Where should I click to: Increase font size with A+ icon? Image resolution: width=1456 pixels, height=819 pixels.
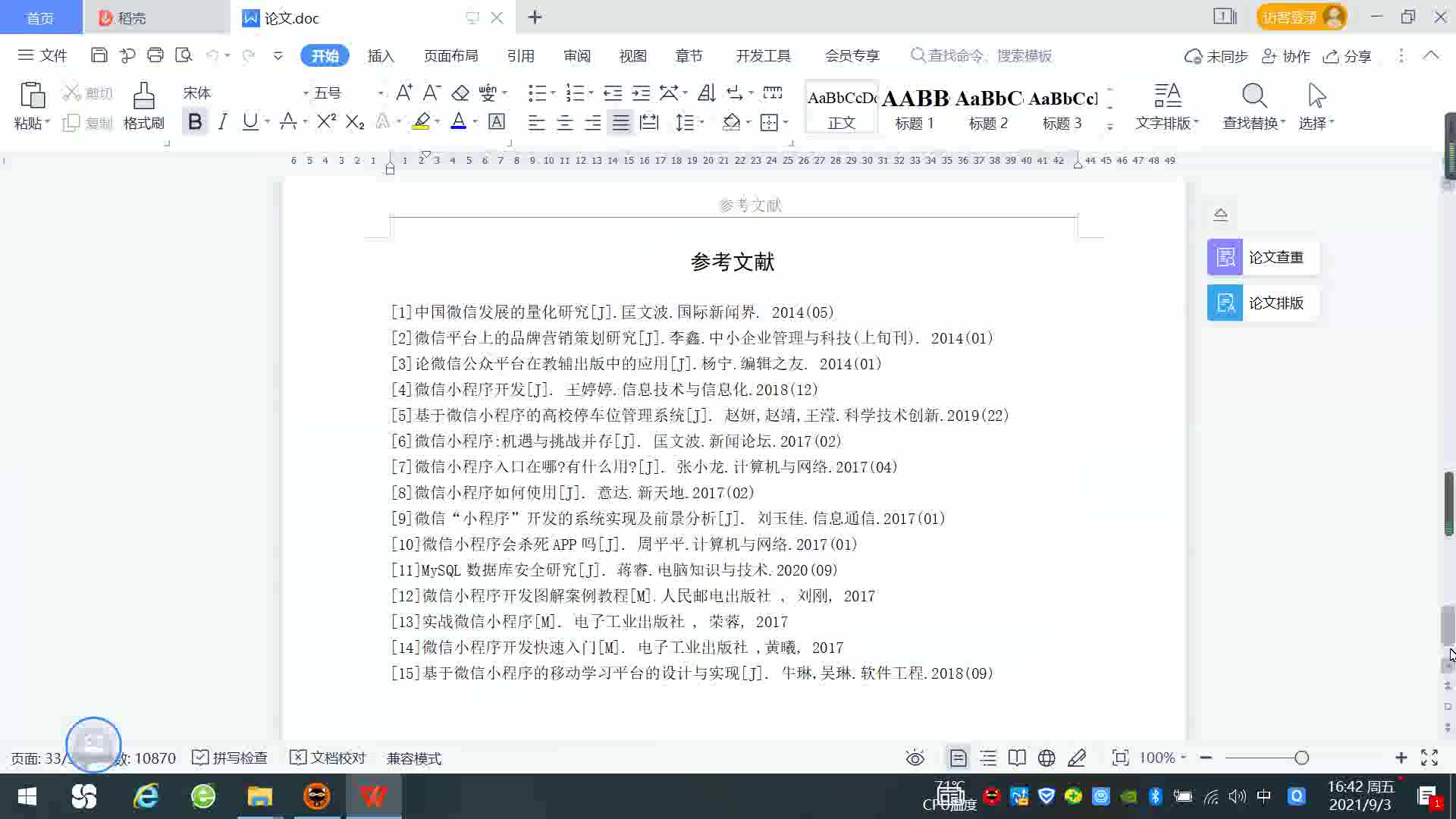[x=404, y=93]
